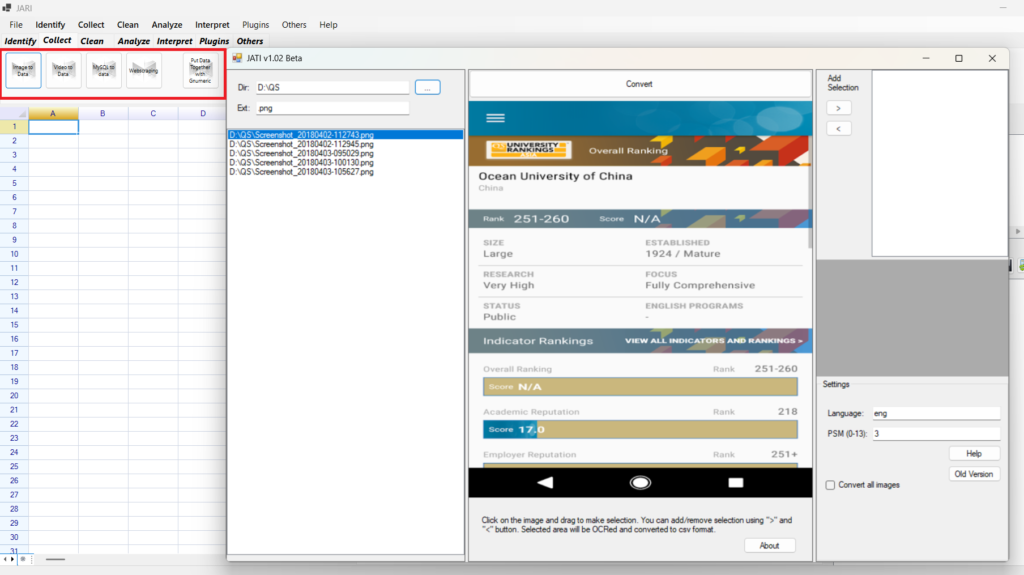
Task: Open the Analyze menu in menu bar
Action: (167, 25)
